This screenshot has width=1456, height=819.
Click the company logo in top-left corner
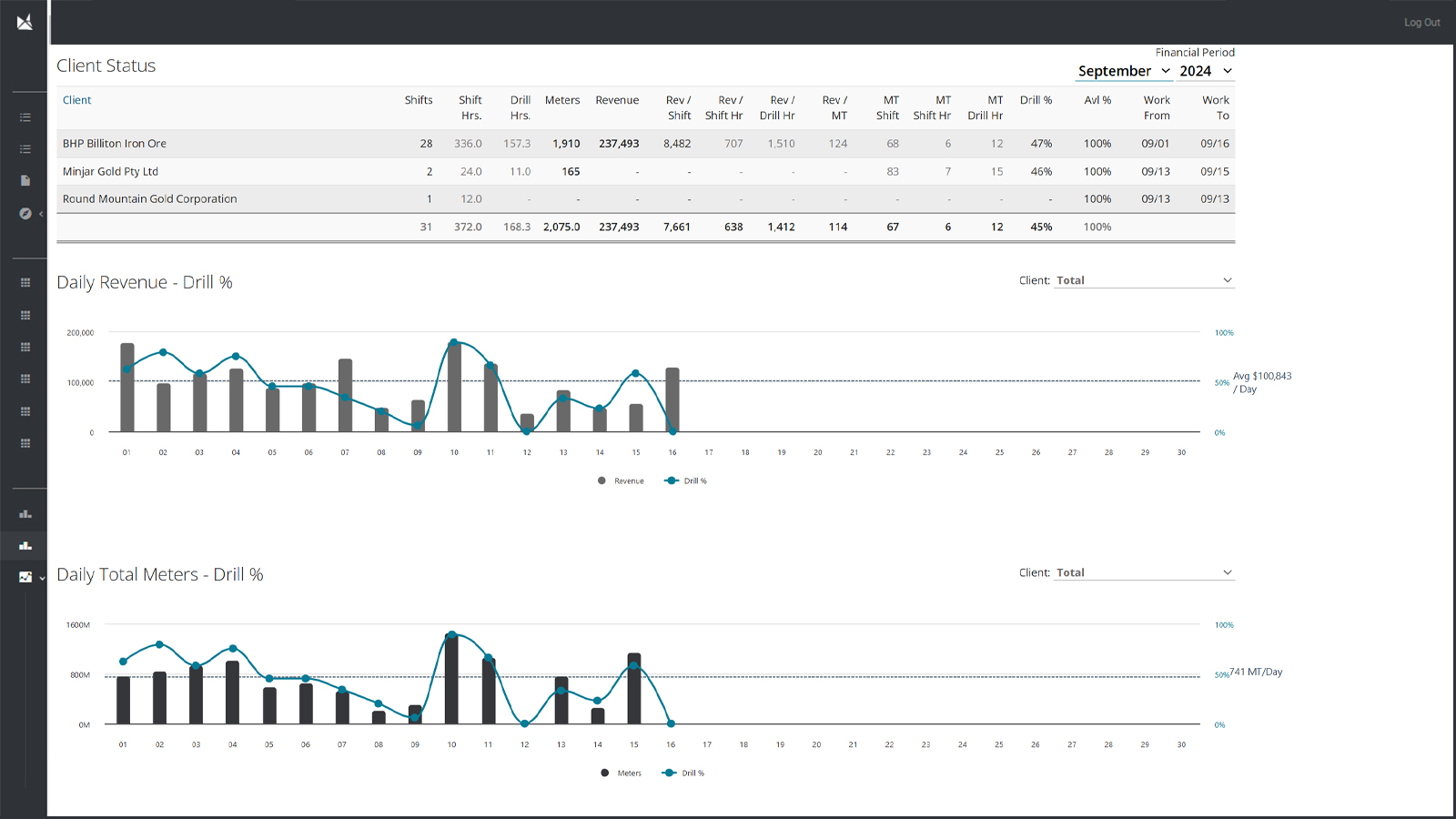(25, 22)
